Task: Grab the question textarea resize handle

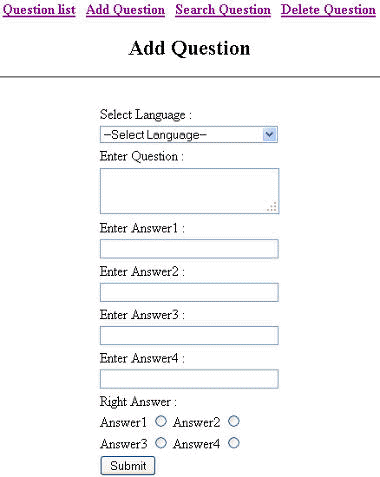Action: [272, 207]
